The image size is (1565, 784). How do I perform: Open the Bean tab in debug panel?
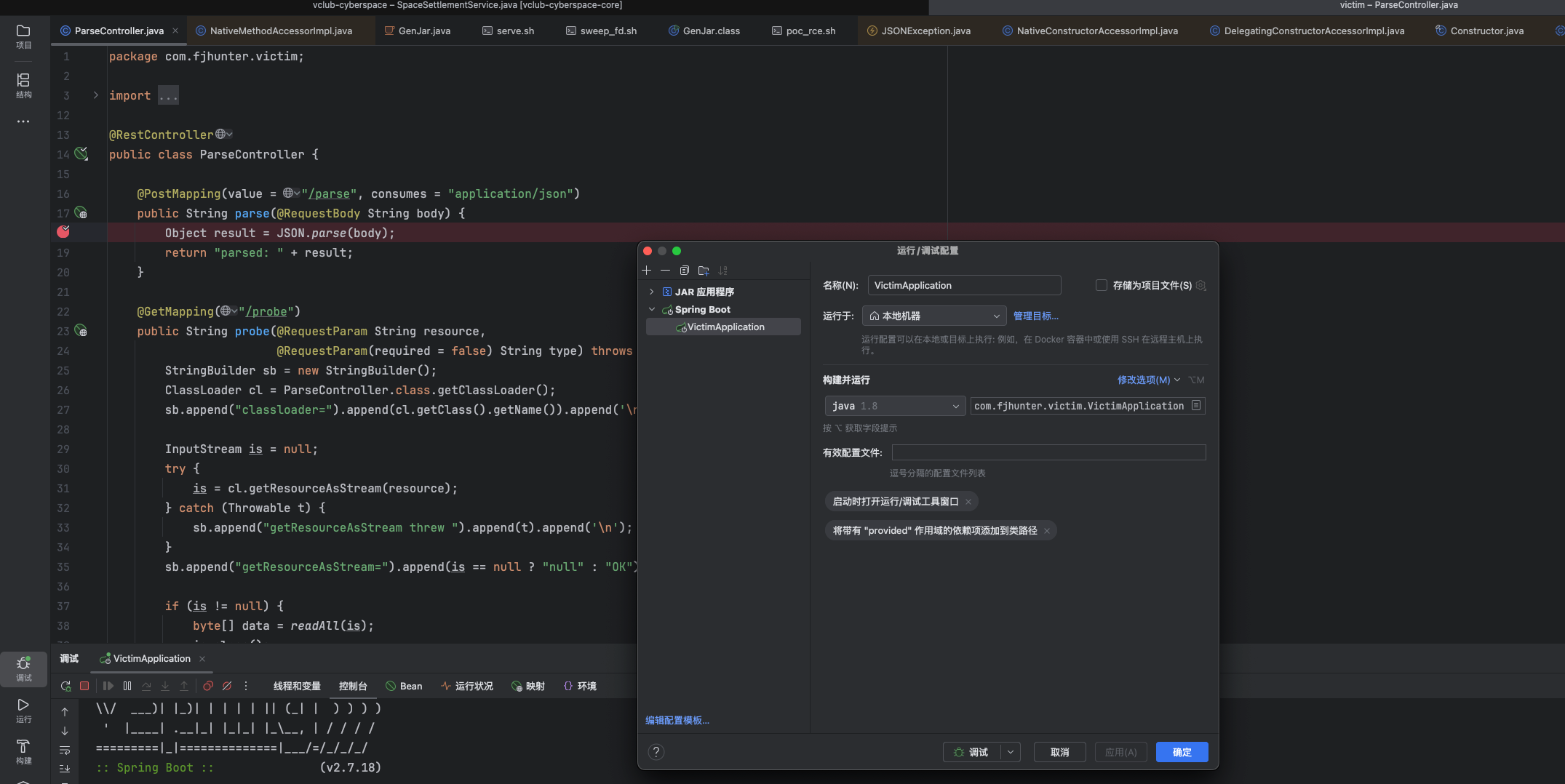[x=404, y=686]
